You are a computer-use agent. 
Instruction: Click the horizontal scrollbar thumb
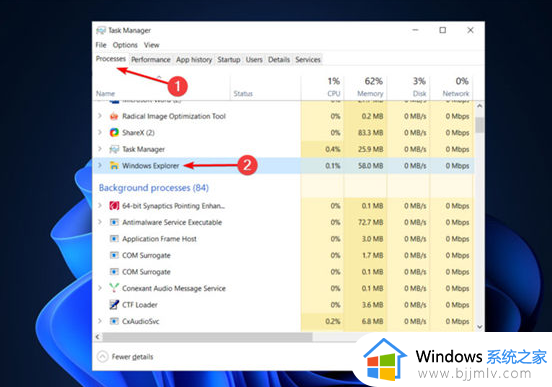[x=207, y=337]
